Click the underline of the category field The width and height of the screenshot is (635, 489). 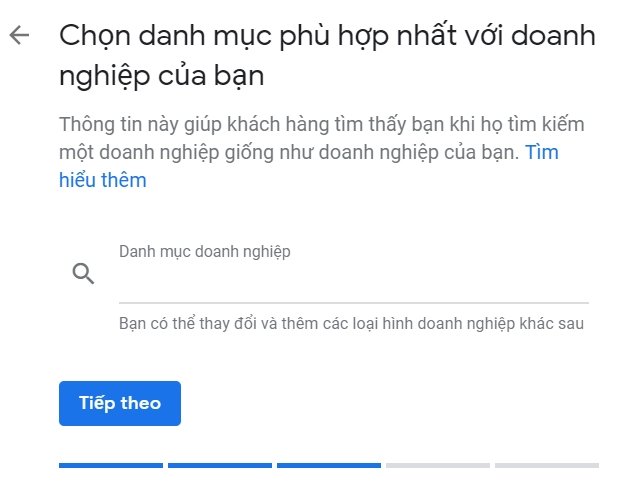[353, 302]
